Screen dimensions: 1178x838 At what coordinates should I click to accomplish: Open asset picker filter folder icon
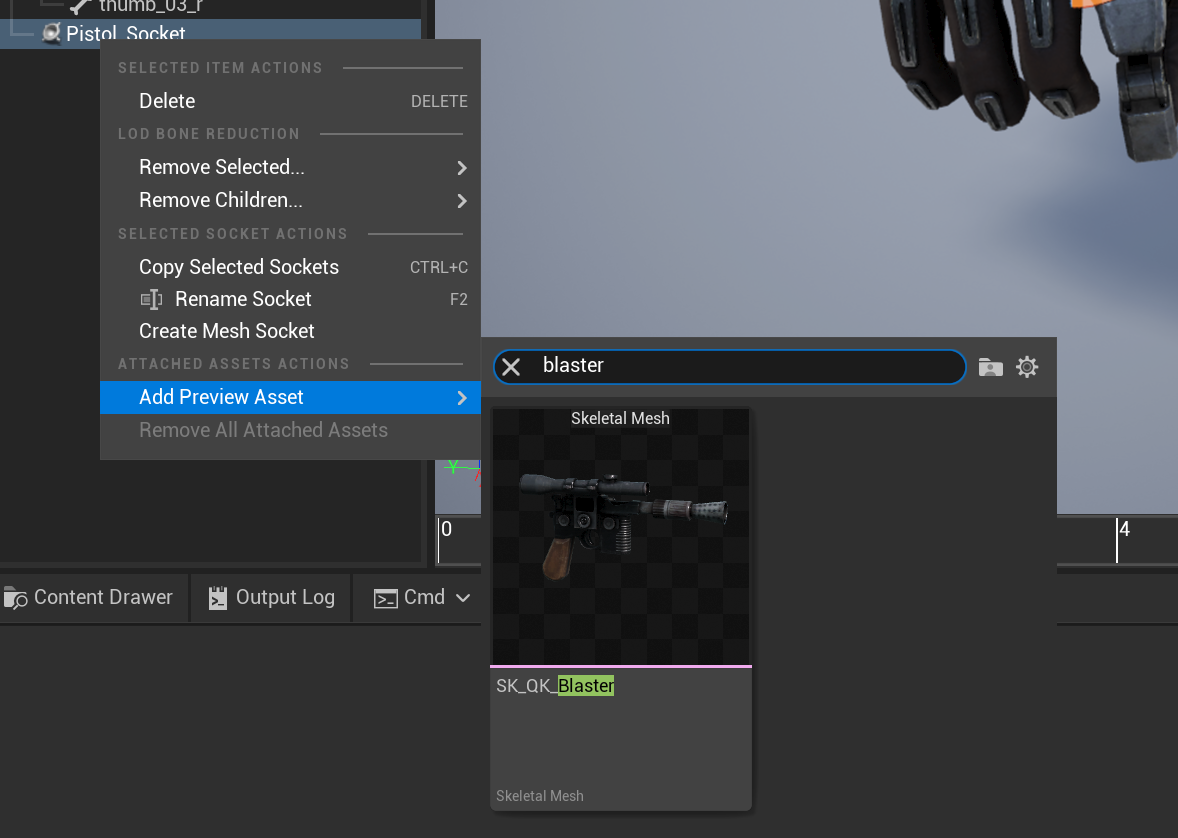(990, 367)
